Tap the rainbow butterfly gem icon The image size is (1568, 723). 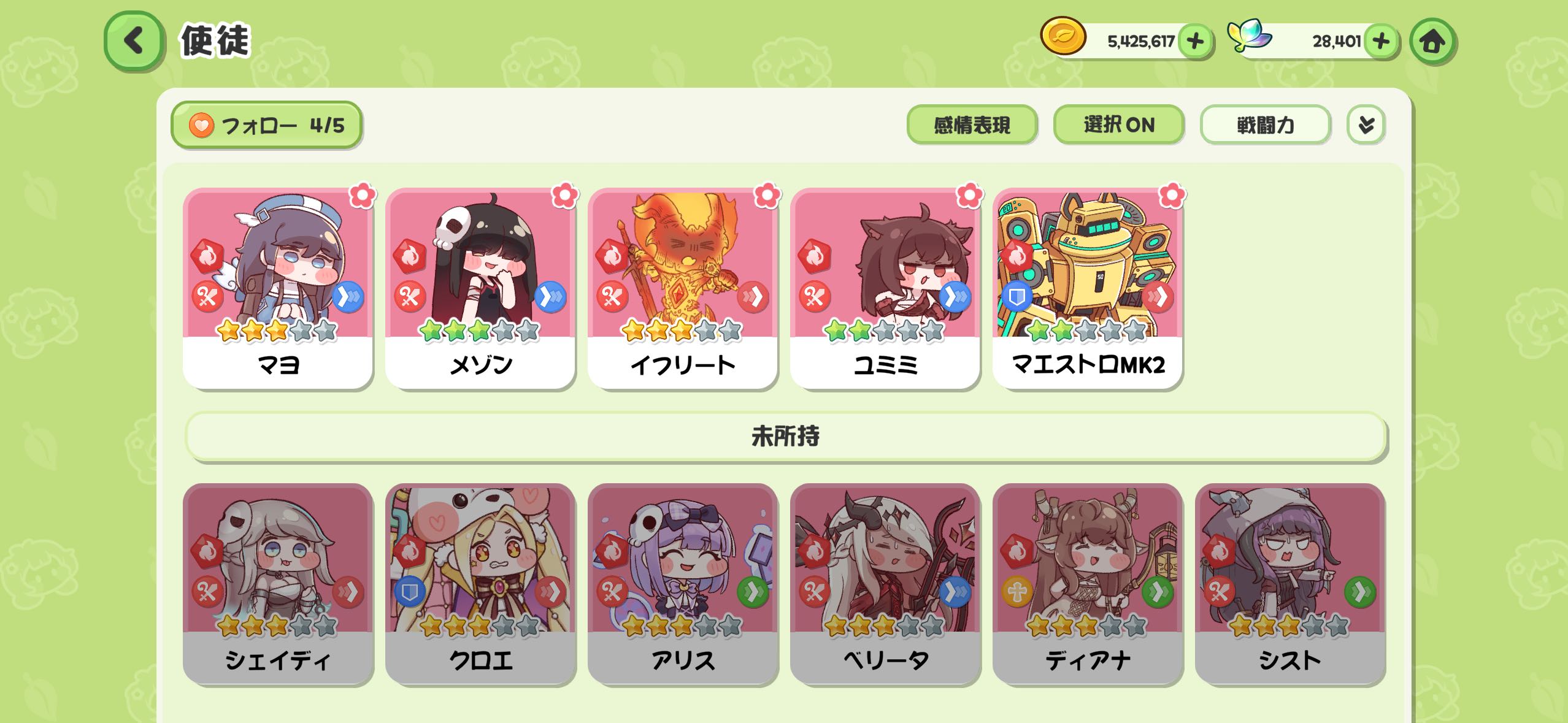click(x=1250, y=36)
